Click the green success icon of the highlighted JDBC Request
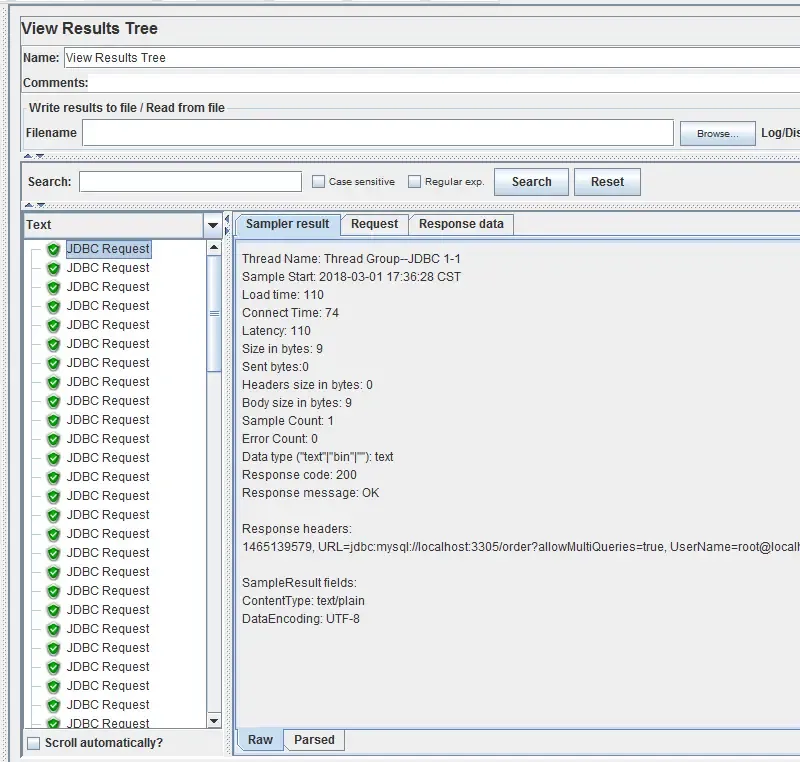 pyautogui.click(x=54, y=249)
